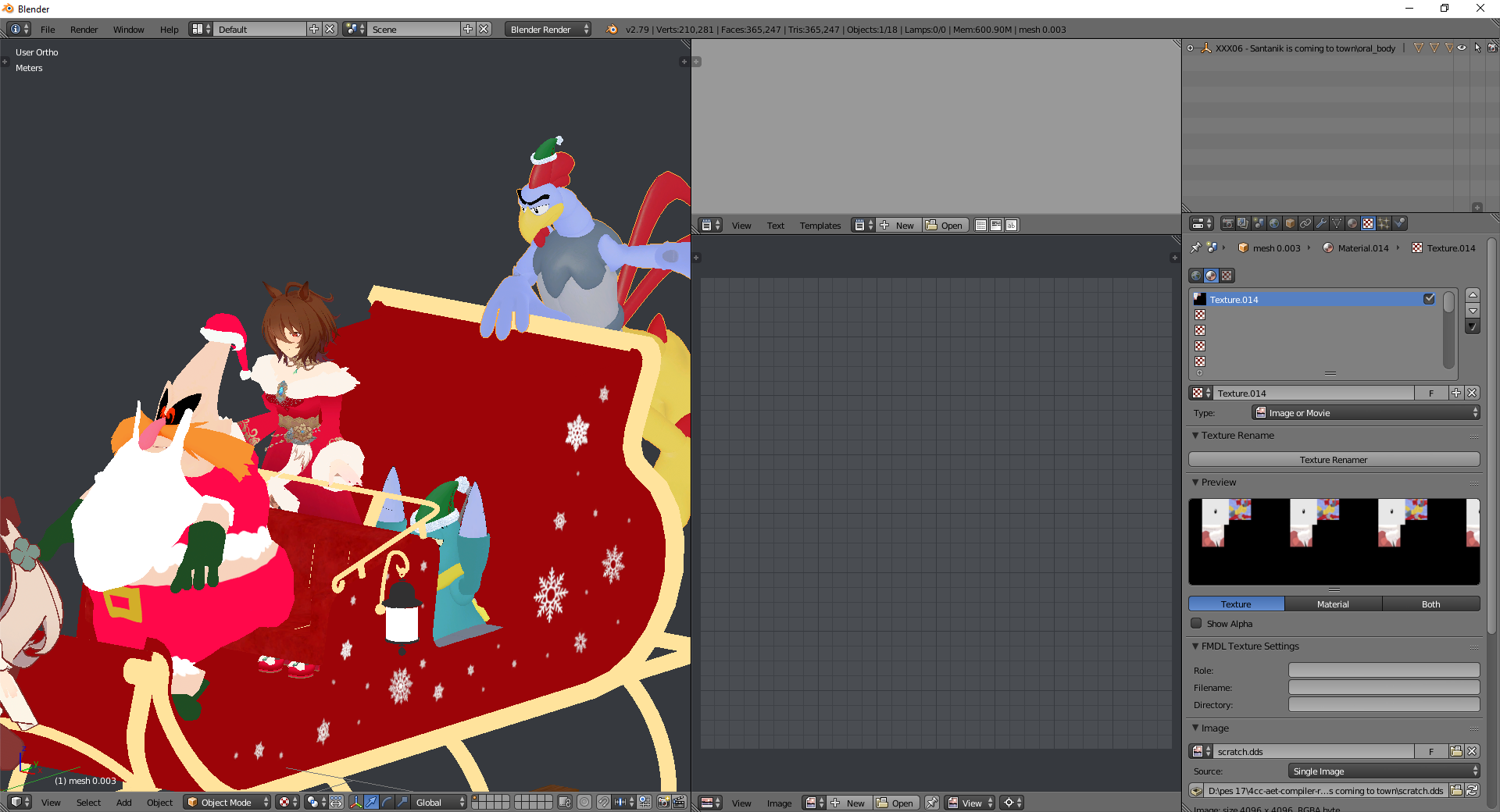Viewport: 1500px width, 812px height.
Task: Toggle word wrap in text editor
Action: coord(996,225)
